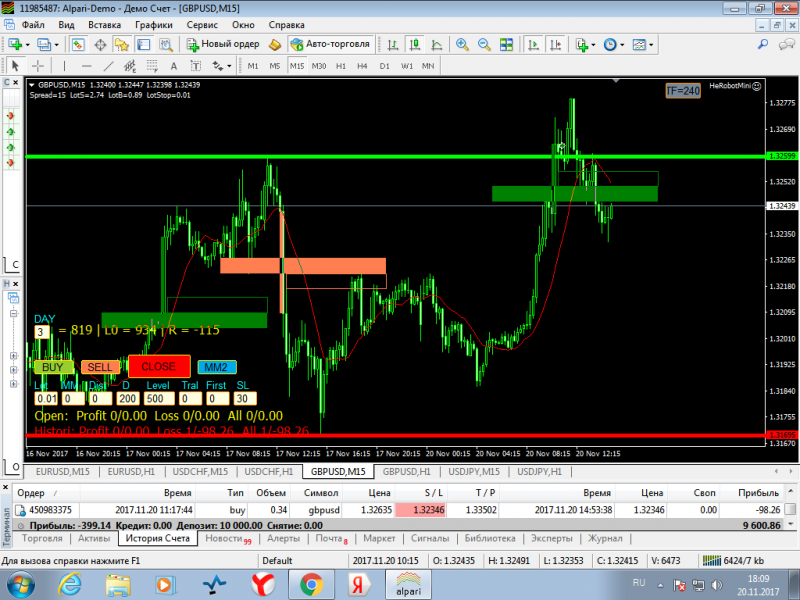The image size is (800, 600).
Task: Select the vertical line drawing tool
Action: [64, 66]
